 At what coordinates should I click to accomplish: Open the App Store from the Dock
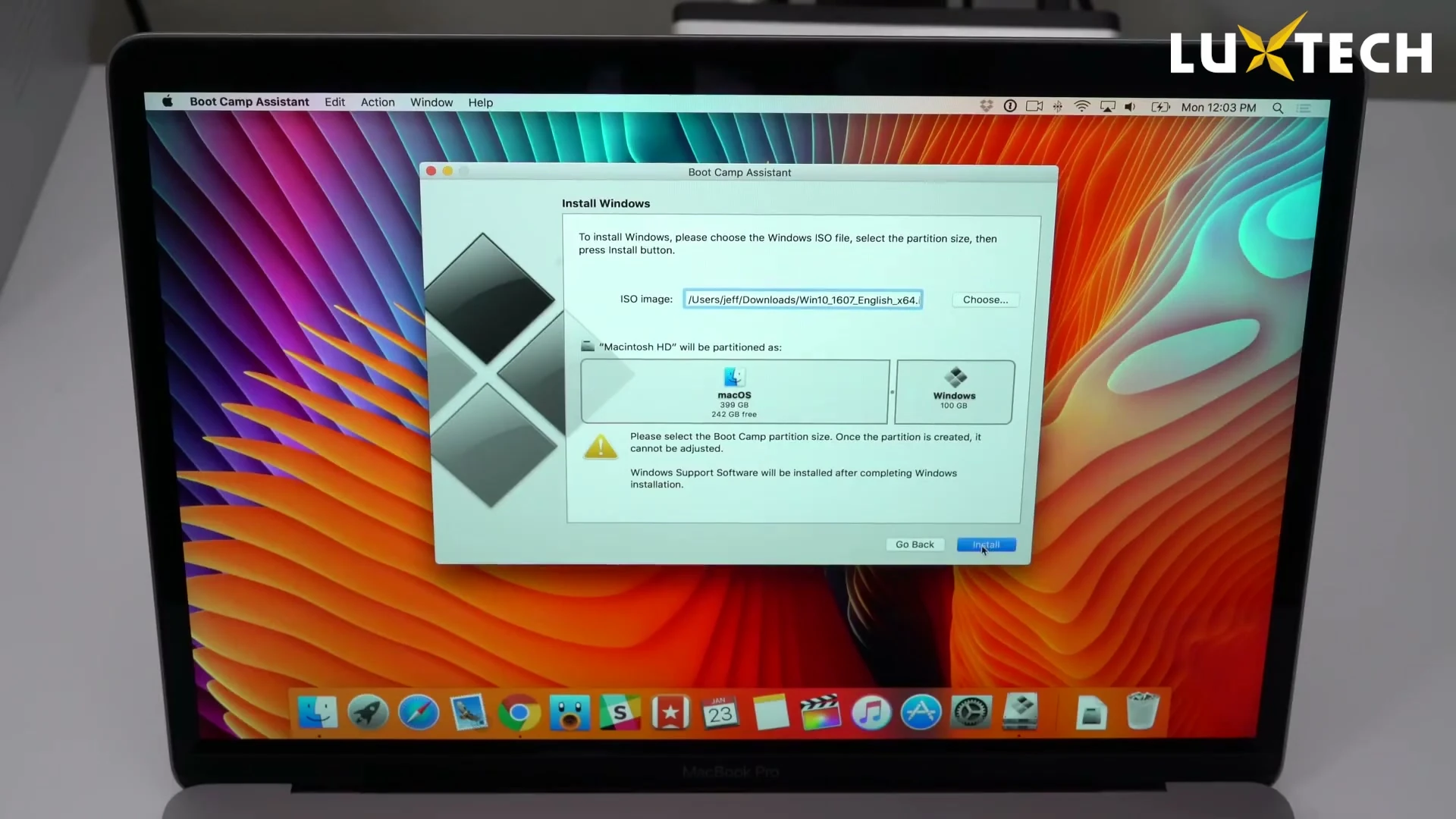921,713
